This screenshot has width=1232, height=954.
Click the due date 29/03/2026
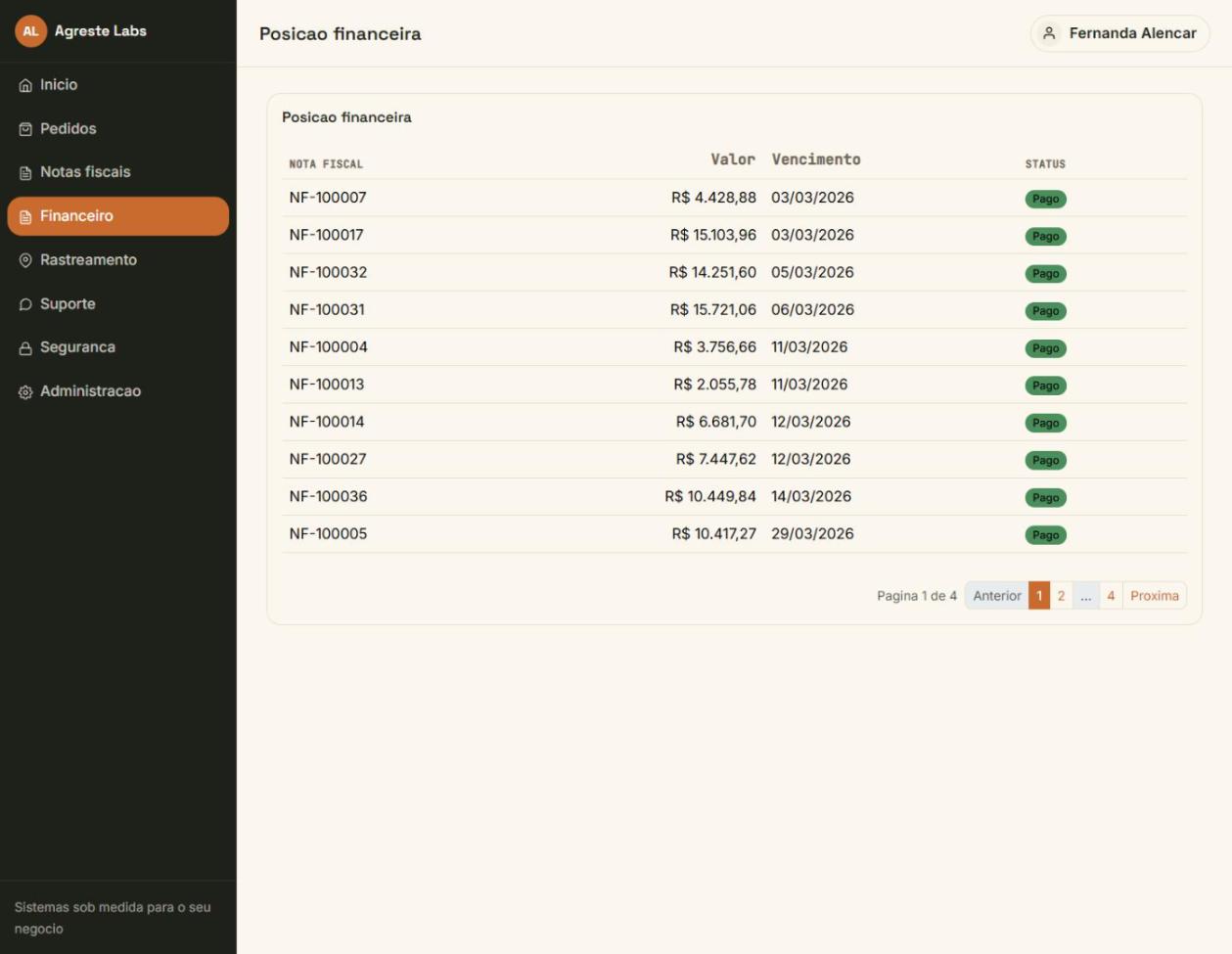(812, 533)
